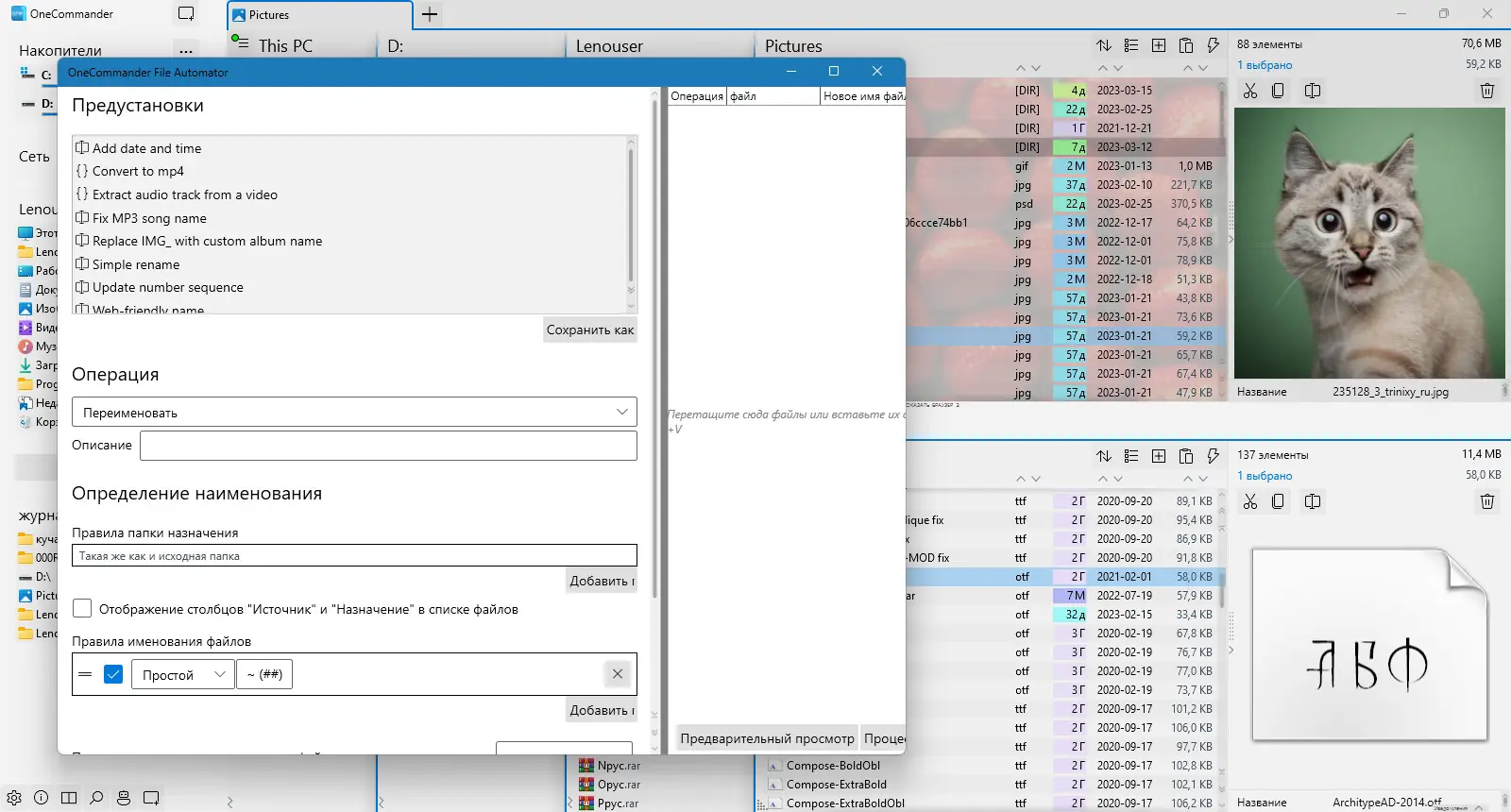The height and width of the screenshot is (812, 1511).
Task: Open lightning actions in 88 элементы pane
Action: tap(1214, 45)
